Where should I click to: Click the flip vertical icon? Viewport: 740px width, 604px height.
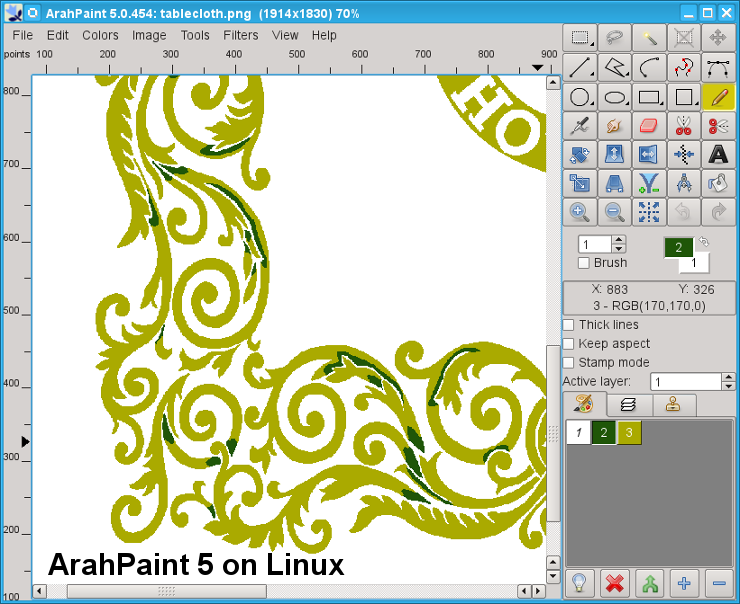click(x=614, y=154)
